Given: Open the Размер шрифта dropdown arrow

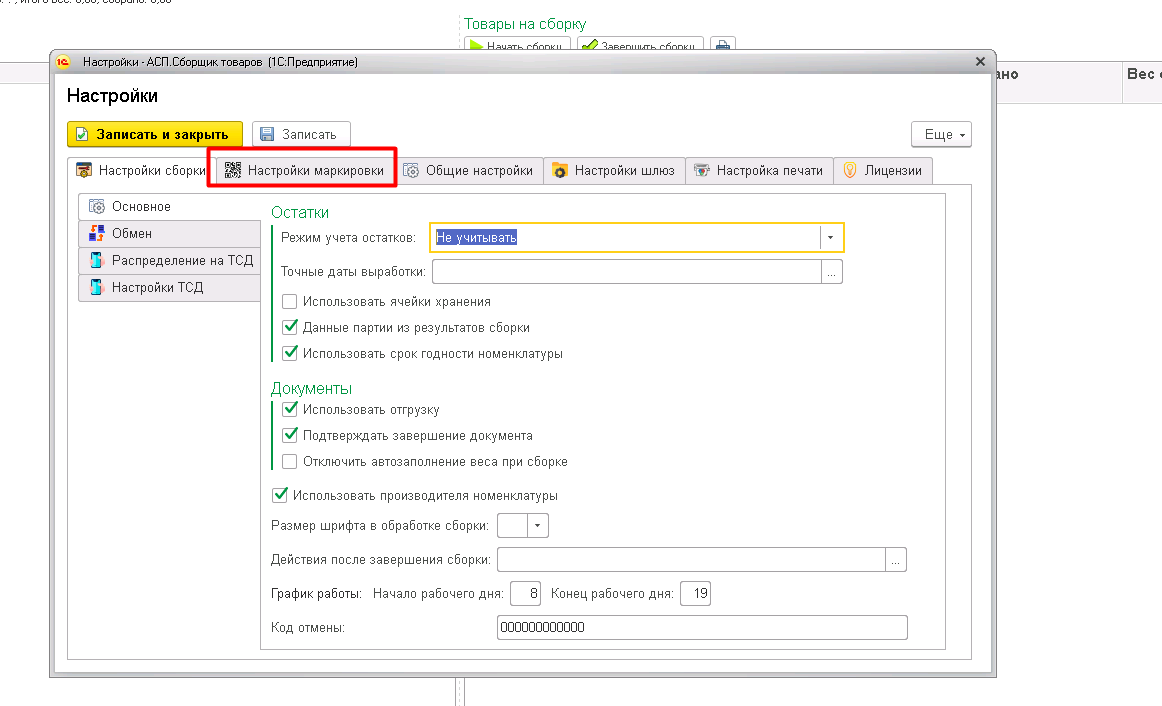Looking at the screenshot, I should 537,526.
